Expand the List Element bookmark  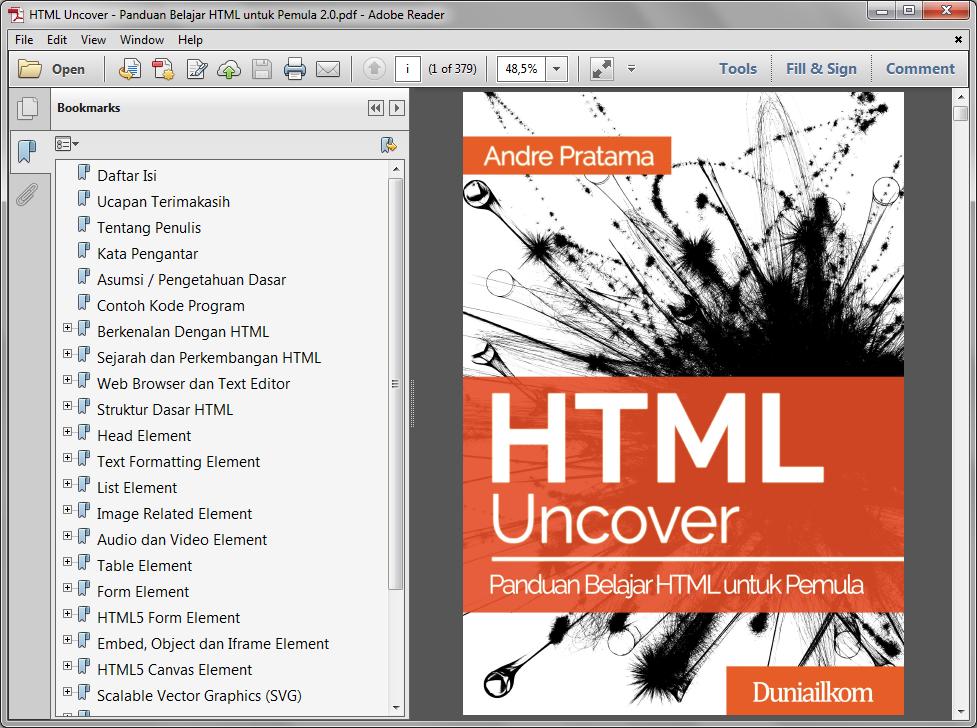click(67, 483)
